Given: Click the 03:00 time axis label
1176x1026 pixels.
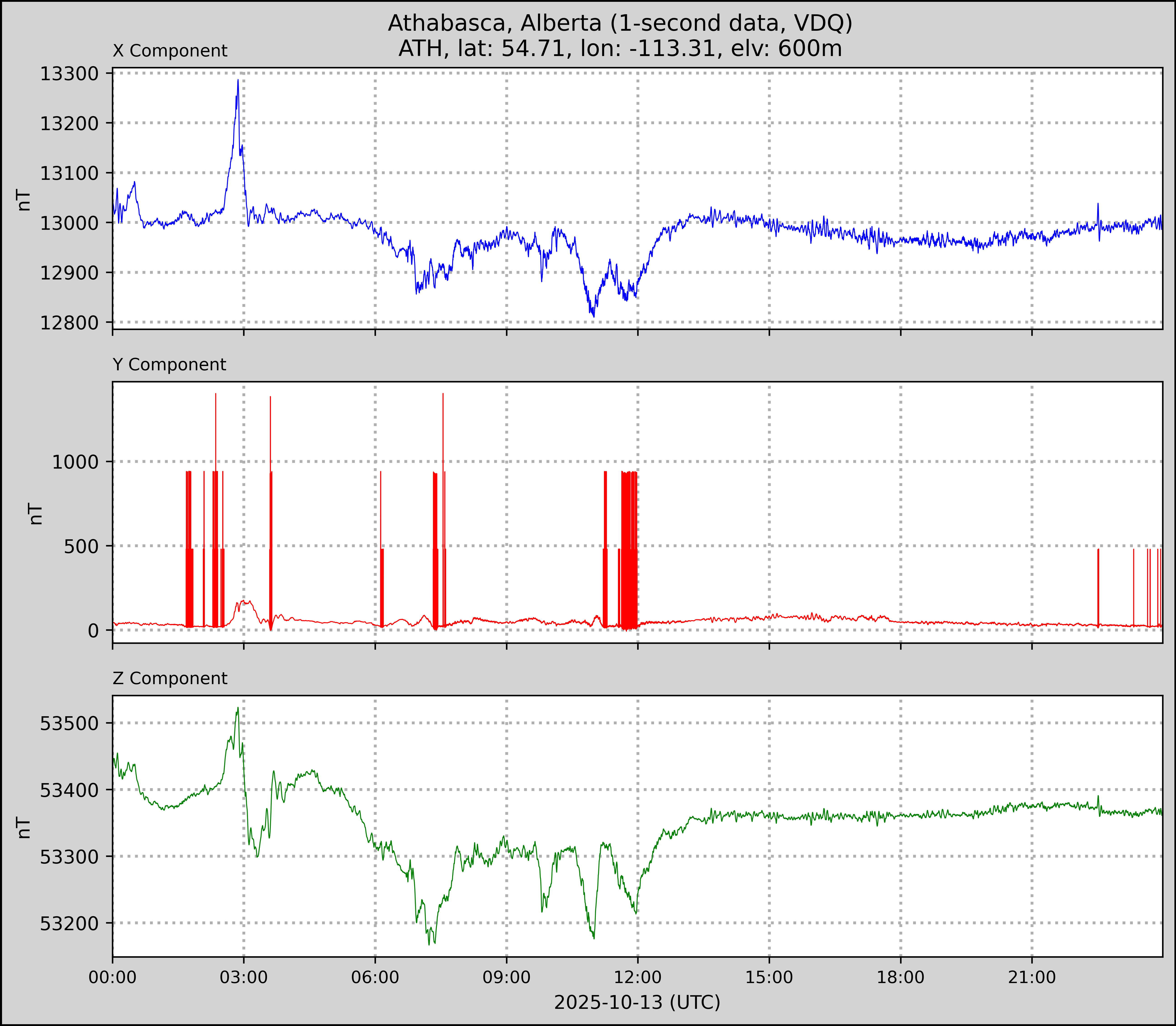Looking at the screenshot, I should click(244, 977).
